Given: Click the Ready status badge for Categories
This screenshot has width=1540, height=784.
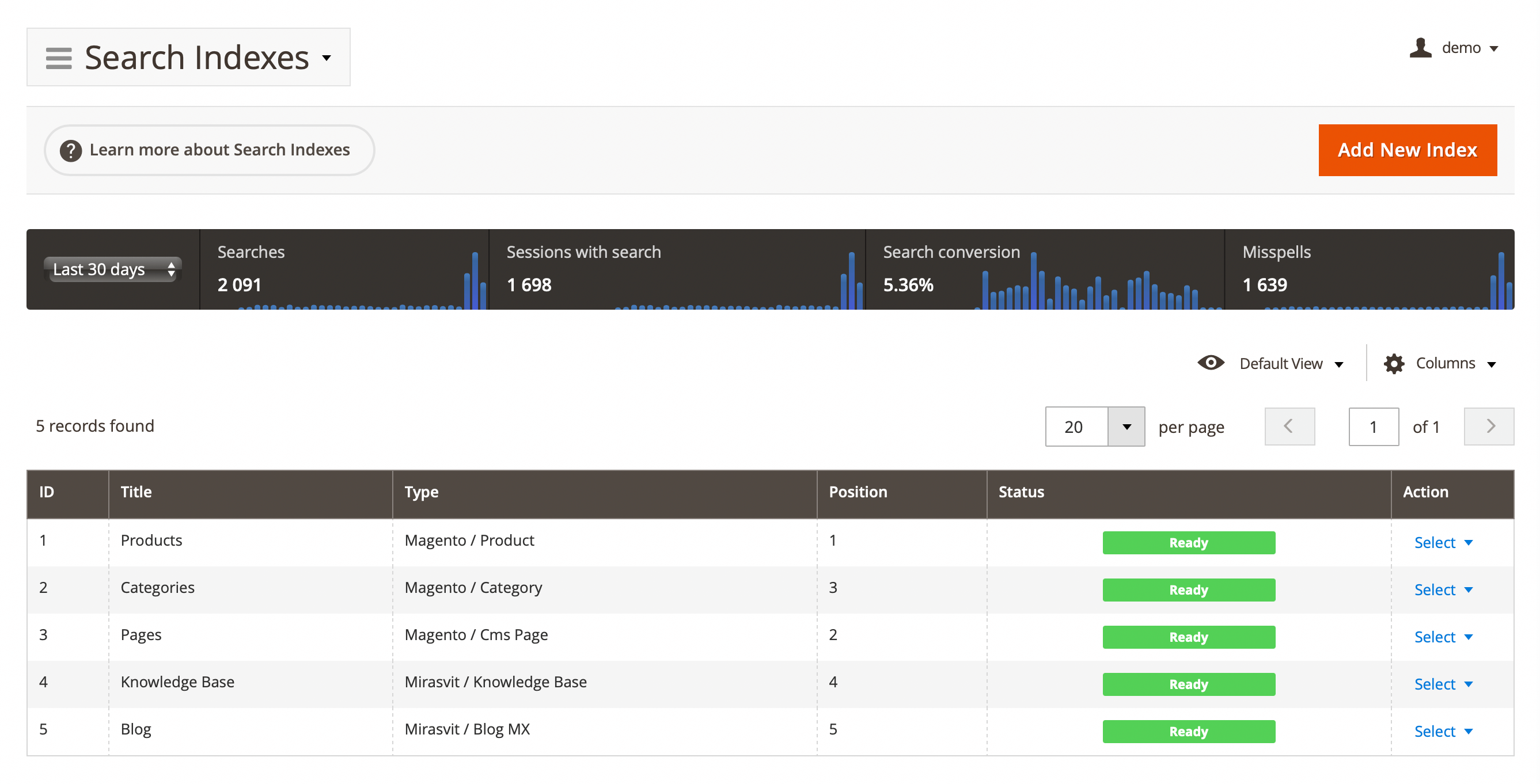Looking at the screenshot, I should 1188,590.
